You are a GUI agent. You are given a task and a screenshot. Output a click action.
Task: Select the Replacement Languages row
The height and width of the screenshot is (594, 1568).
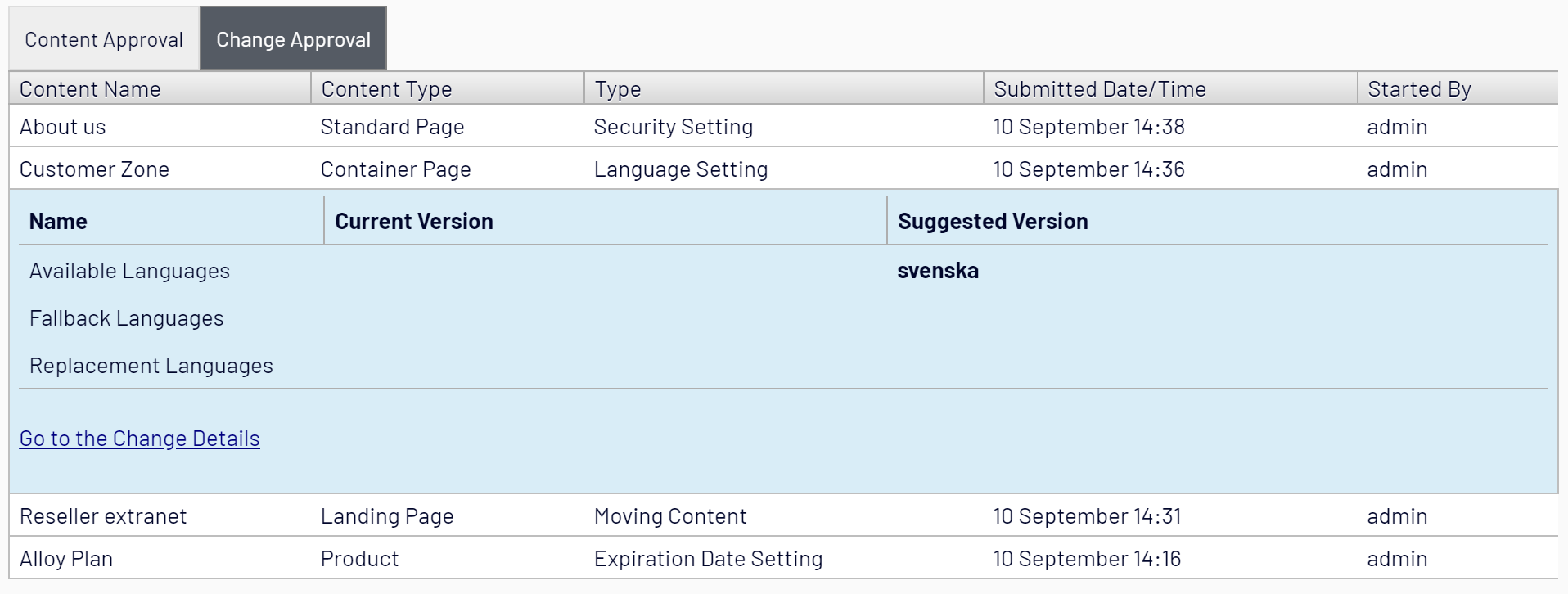[151, 366]
